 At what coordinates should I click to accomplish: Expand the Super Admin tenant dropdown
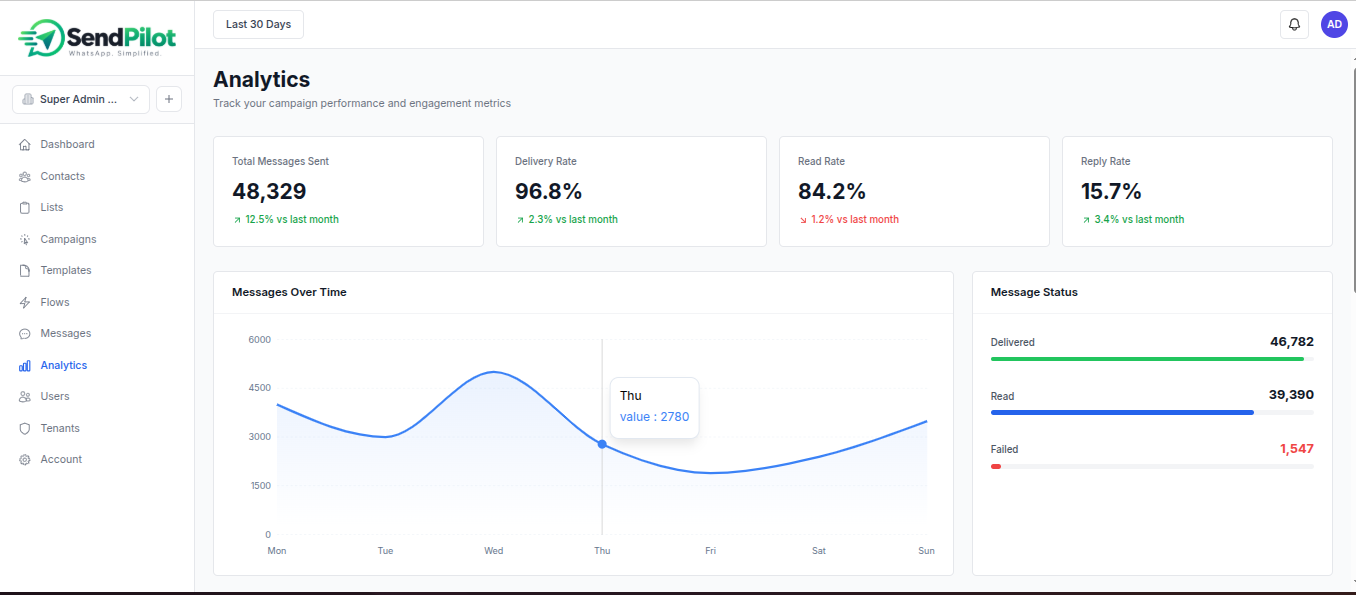pyautogui.click(x=81, y=99)
